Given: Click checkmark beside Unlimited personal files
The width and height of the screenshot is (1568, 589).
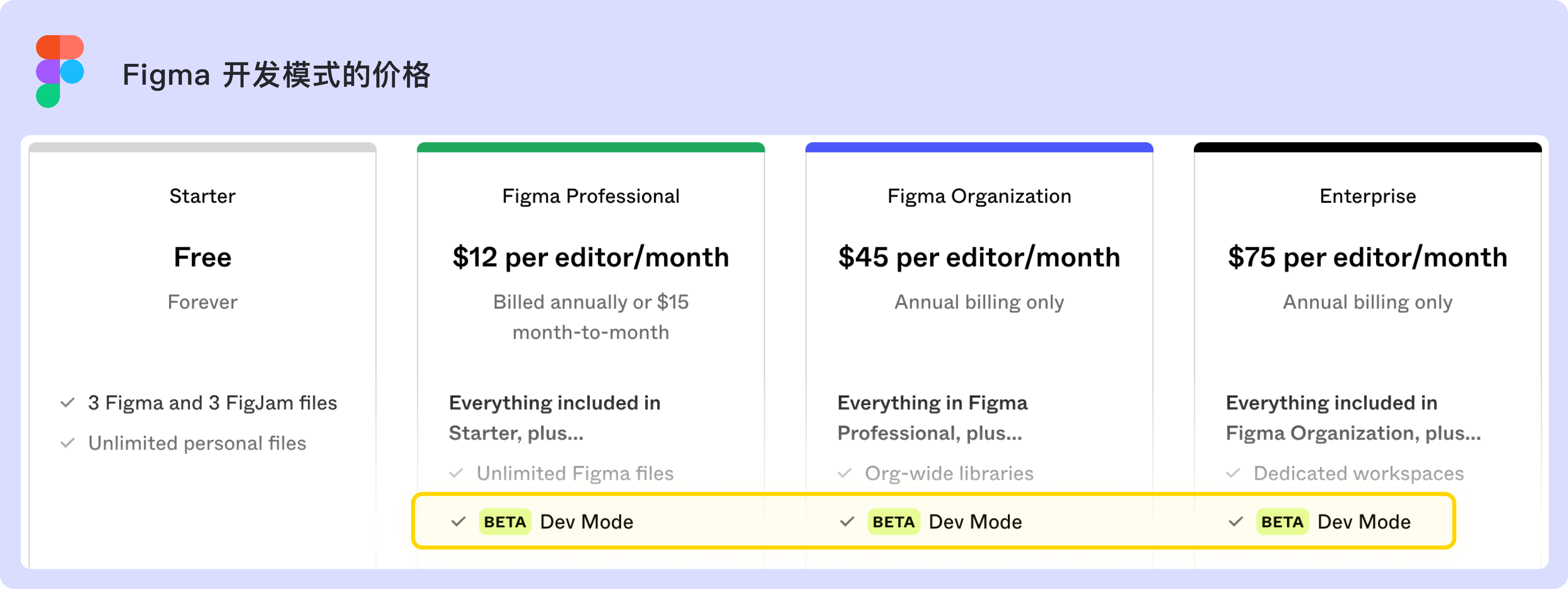Looking at the screenshot, I should click(68, 443).
